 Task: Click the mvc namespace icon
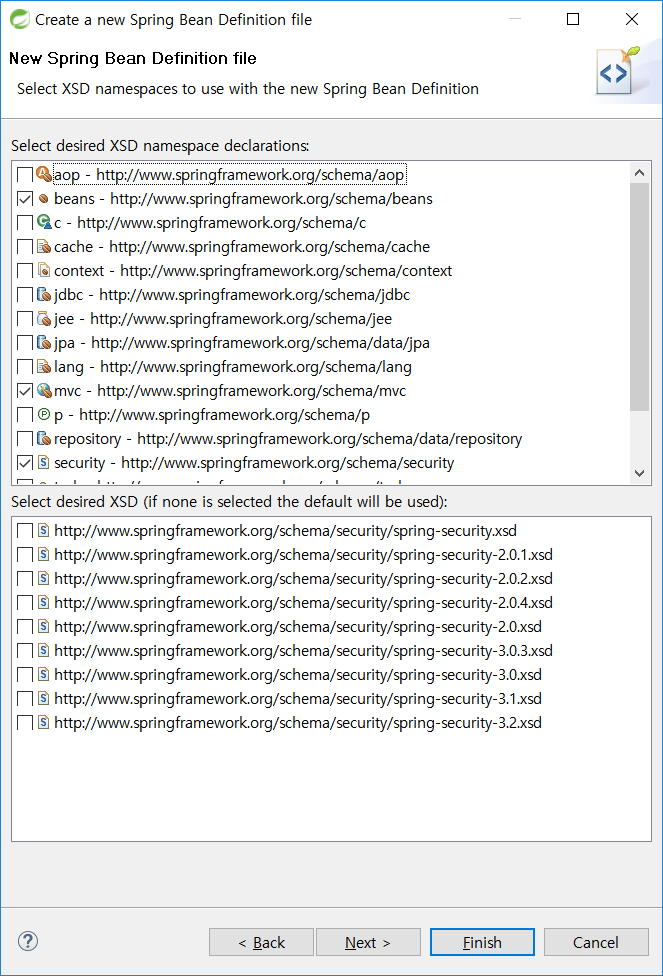pyautogui.click(x=44, y=390)
